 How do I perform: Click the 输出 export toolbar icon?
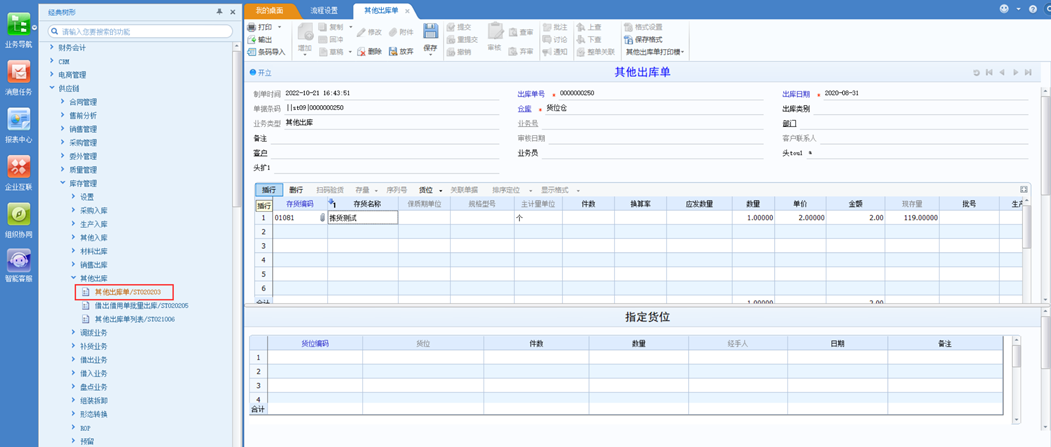click(x=252, y=40)
